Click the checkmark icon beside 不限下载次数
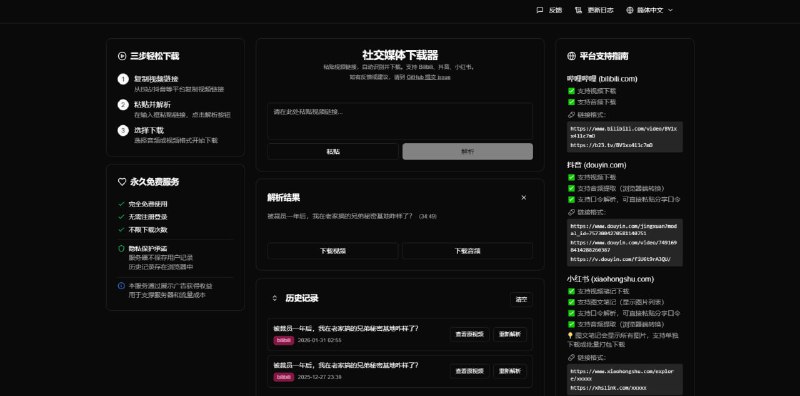This screenshot has height=396, width=800. click(121, 230)
